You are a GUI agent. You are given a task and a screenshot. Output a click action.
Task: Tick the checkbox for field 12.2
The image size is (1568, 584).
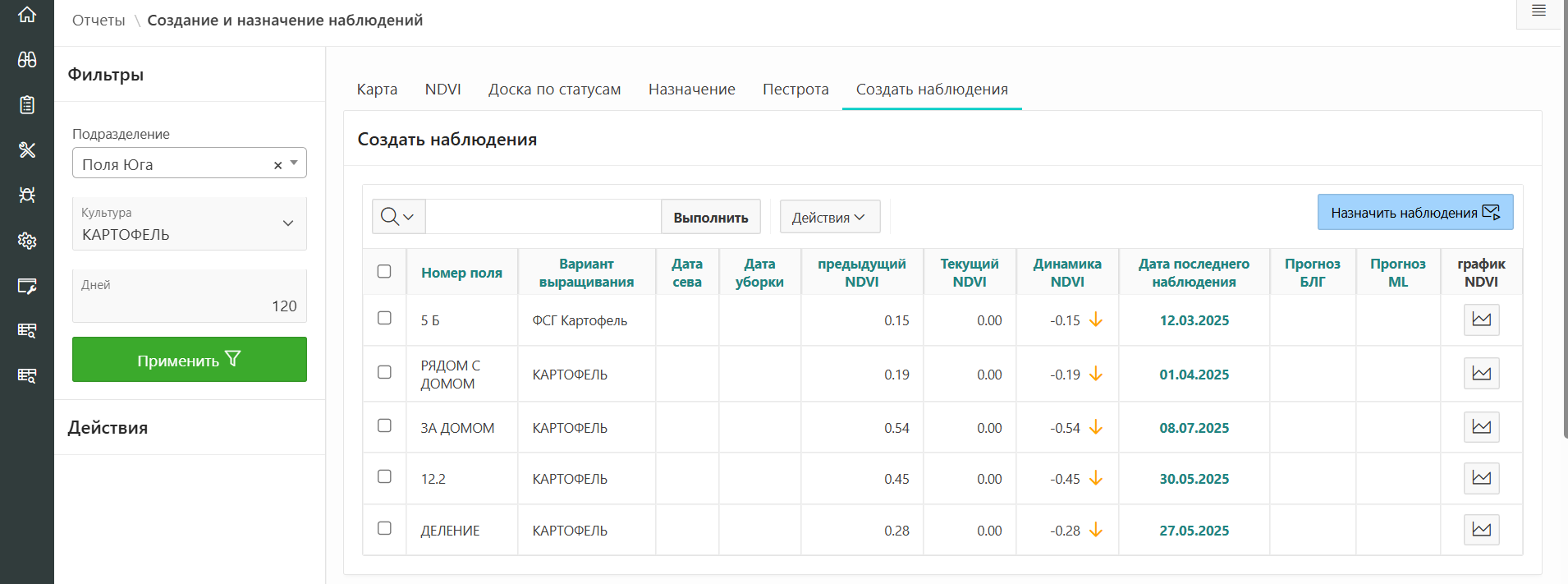click(x=384, y=476)
